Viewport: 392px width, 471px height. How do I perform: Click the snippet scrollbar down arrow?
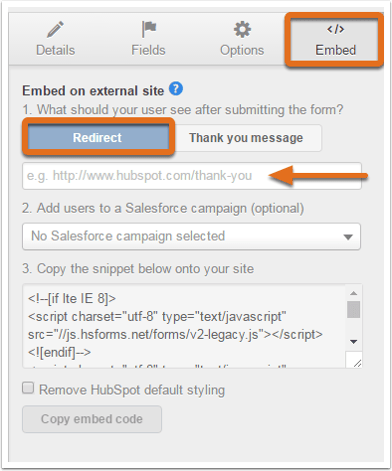[x=354, y=342]
